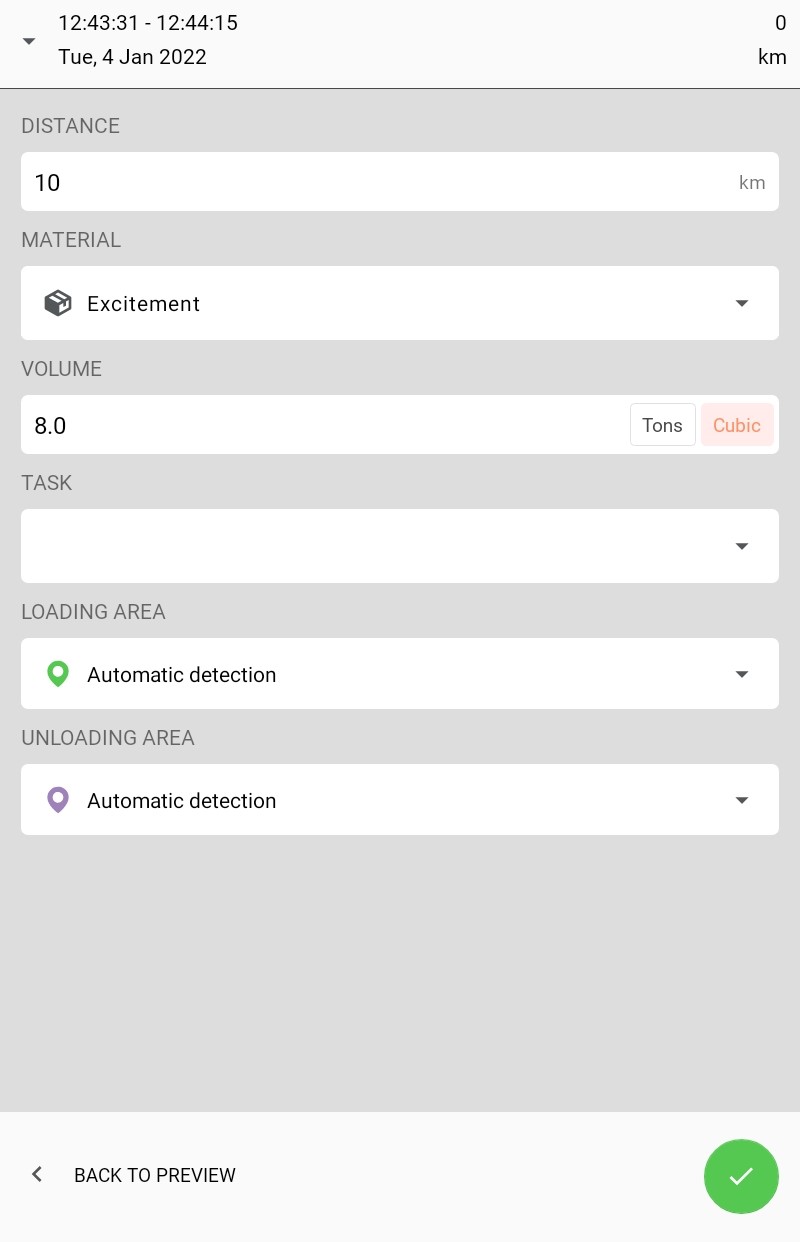Click the green checkmark confirm button
Viewport: 800px width, 1242px height.
coord(741,1176)
